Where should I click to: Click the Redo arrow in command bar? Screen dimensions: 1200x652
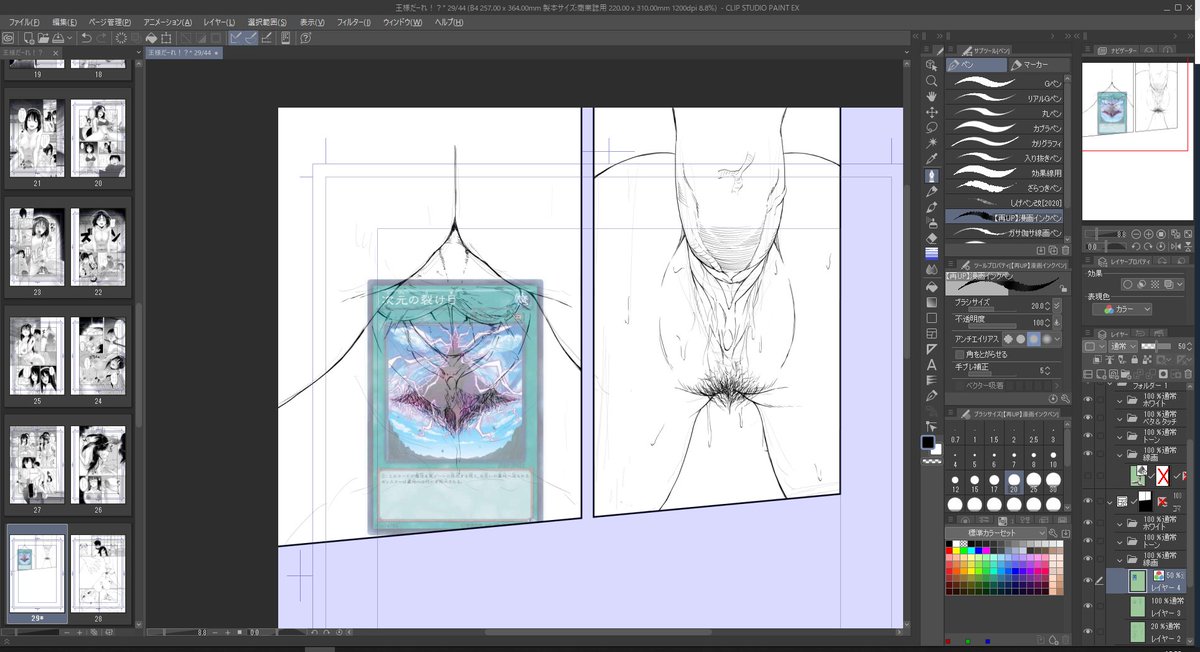(x=102, y=37)
